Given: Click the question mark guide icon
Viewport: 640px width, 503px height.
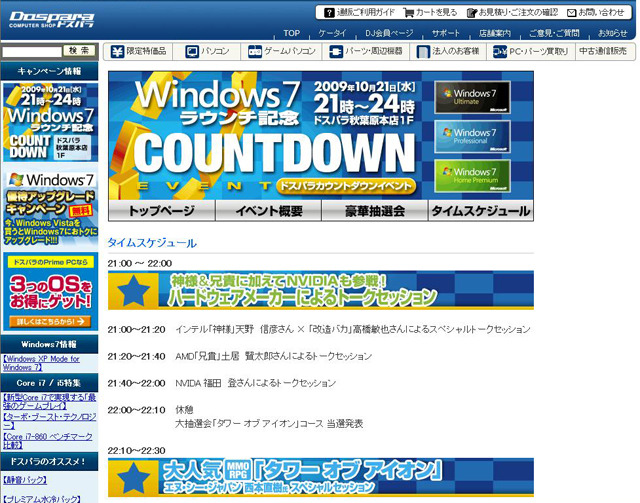Looking at the screenshot, I should click(329, 13).
